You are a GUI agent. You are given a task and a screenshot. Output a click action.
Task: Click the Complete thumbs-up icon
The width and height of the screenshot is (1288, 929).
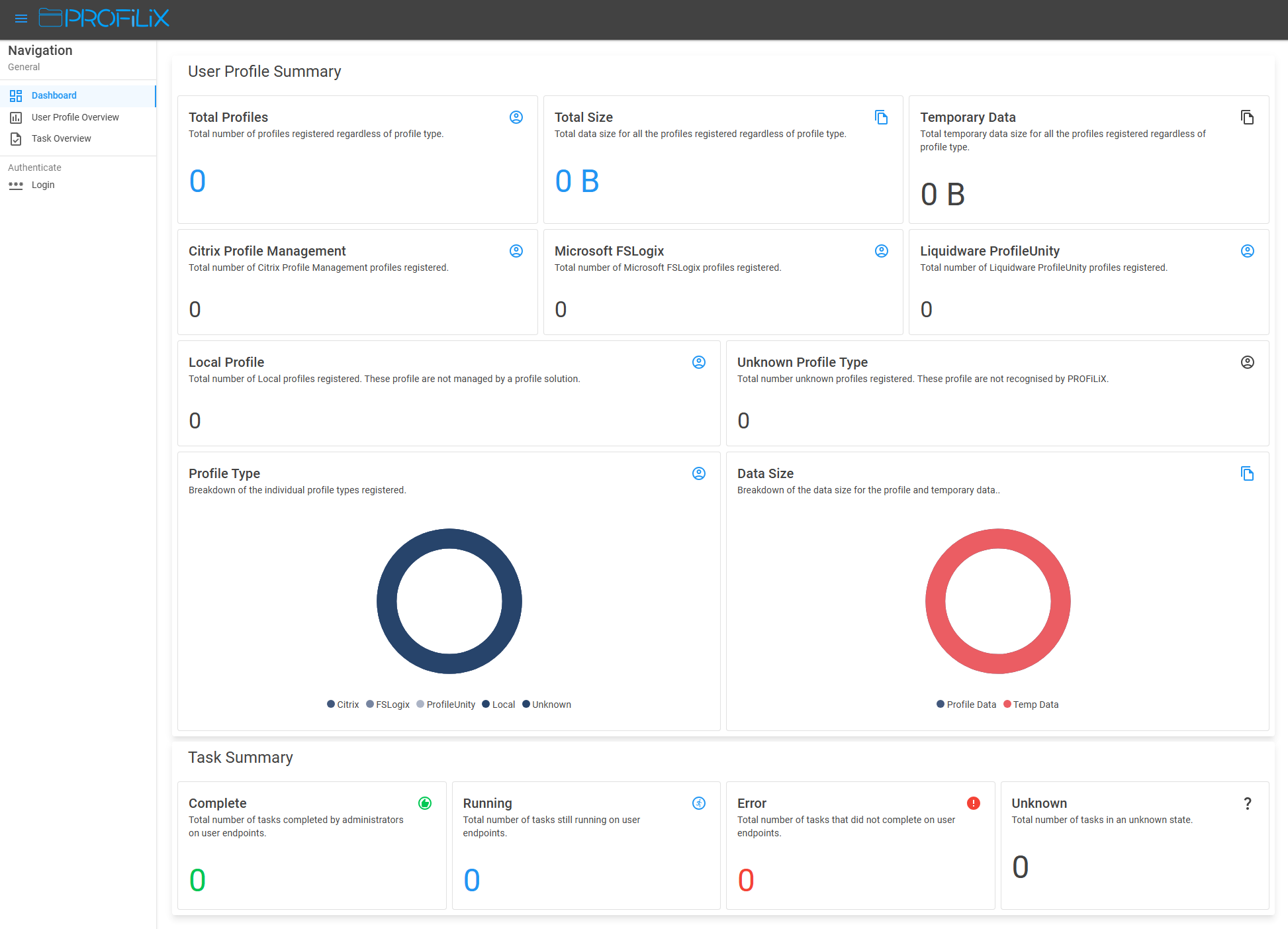point(425,803)
